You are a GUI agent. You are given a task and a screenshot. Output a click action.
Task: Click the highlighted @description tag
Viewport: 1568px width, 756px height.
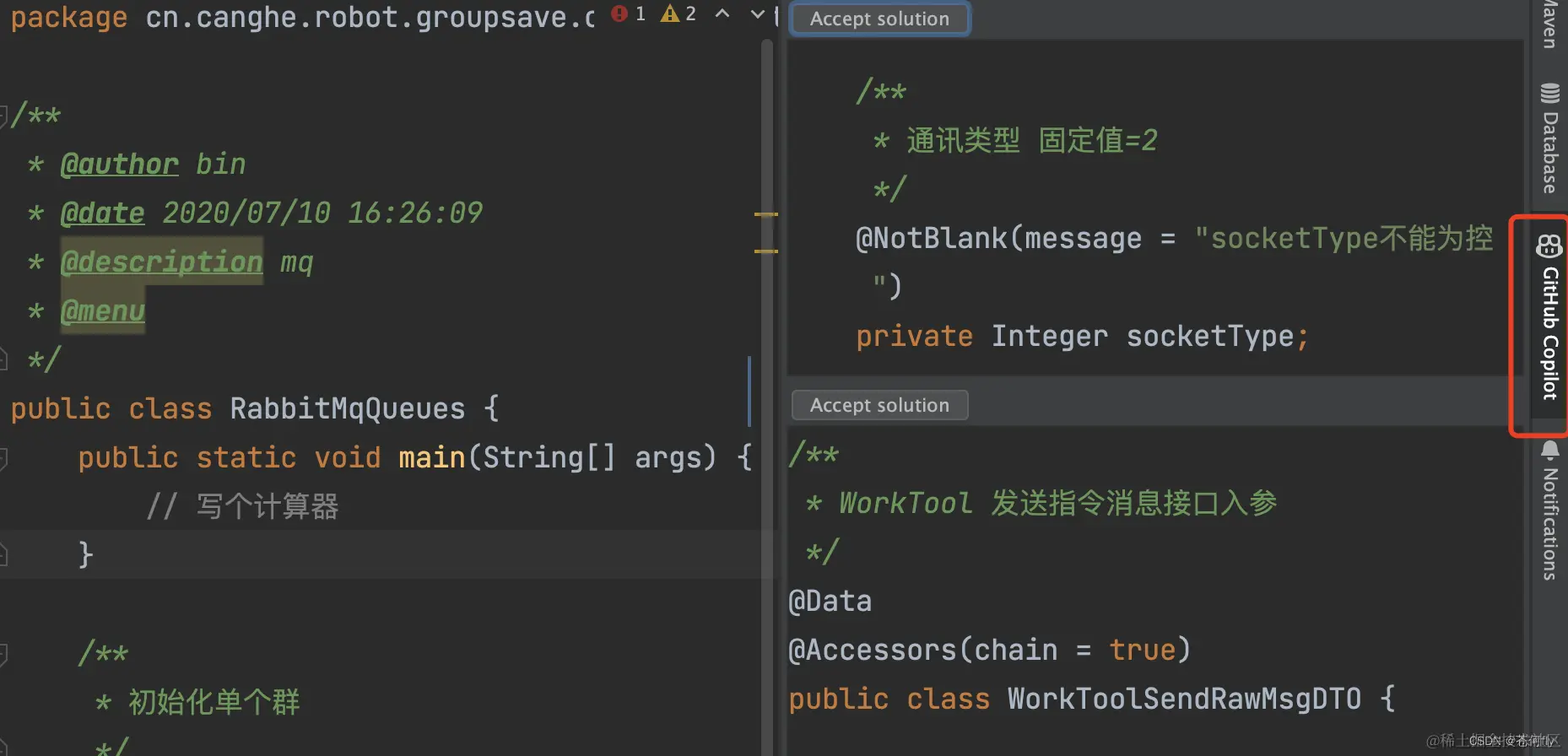coord(161,262)
